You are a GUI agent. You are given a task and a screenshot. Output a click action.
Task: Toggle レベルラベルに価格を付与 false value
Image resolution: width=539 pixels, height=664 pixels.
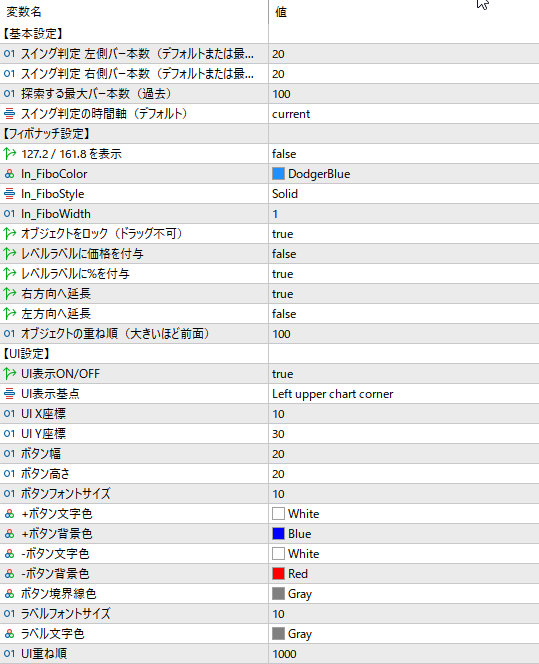(404, 254)
